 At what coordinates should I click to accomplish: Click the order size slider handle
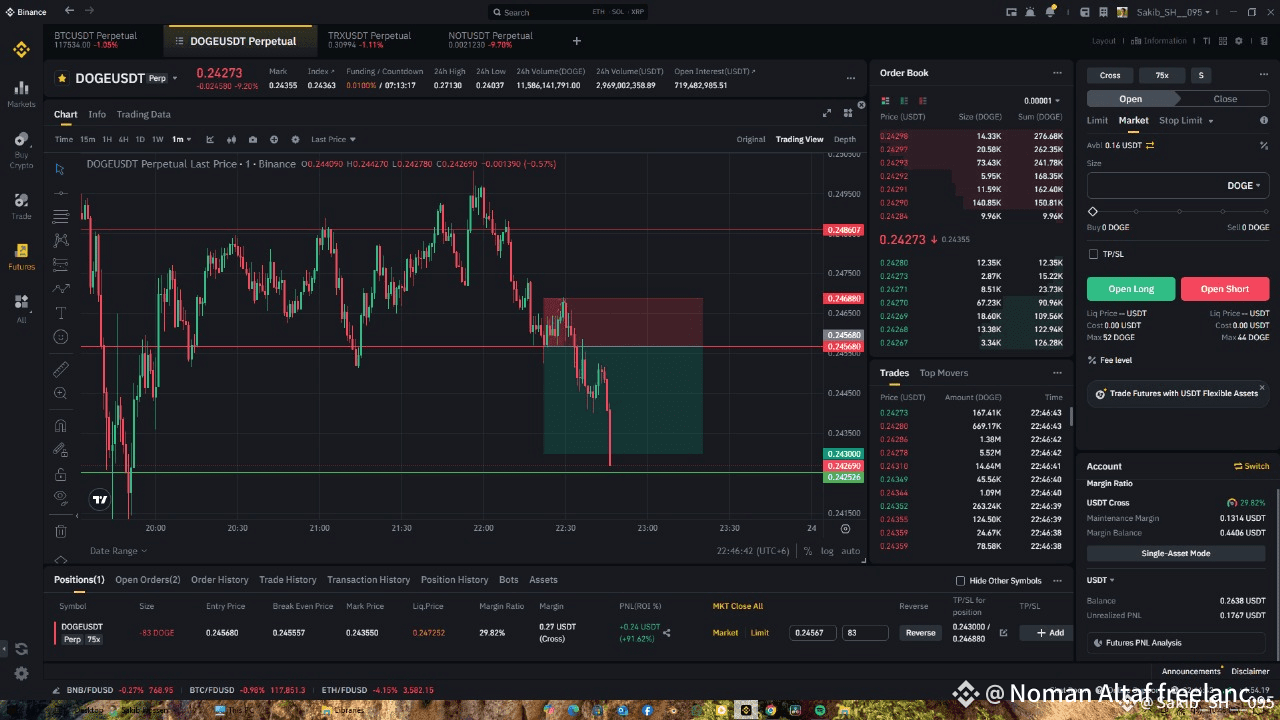pos(1093,212)
